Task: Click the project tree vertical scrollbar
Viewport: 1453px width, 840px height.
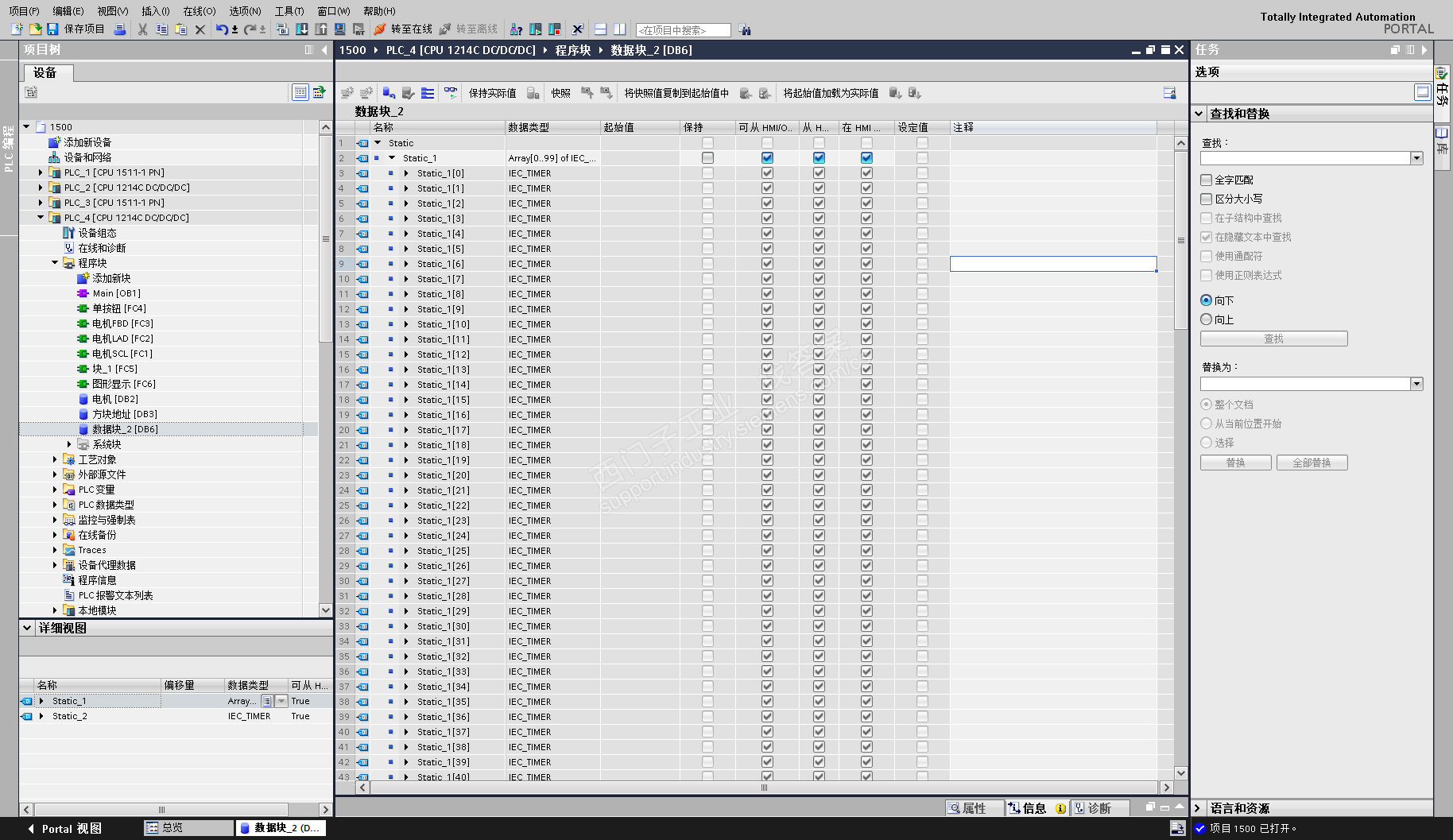Action: click(325, 238)
